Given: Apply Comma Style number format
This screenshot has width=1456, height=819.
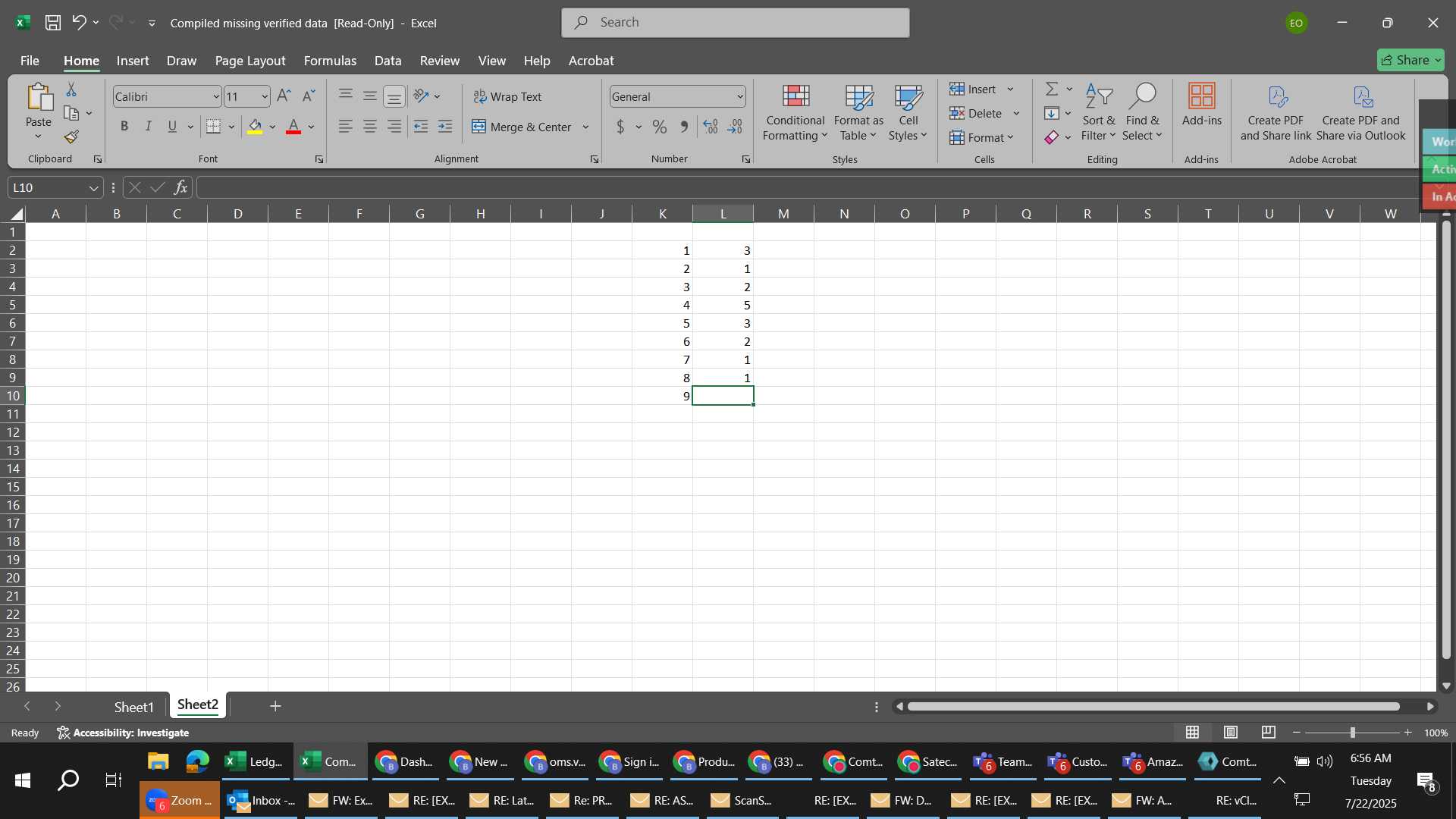Looking at the screenshot, I should point(684,127).
